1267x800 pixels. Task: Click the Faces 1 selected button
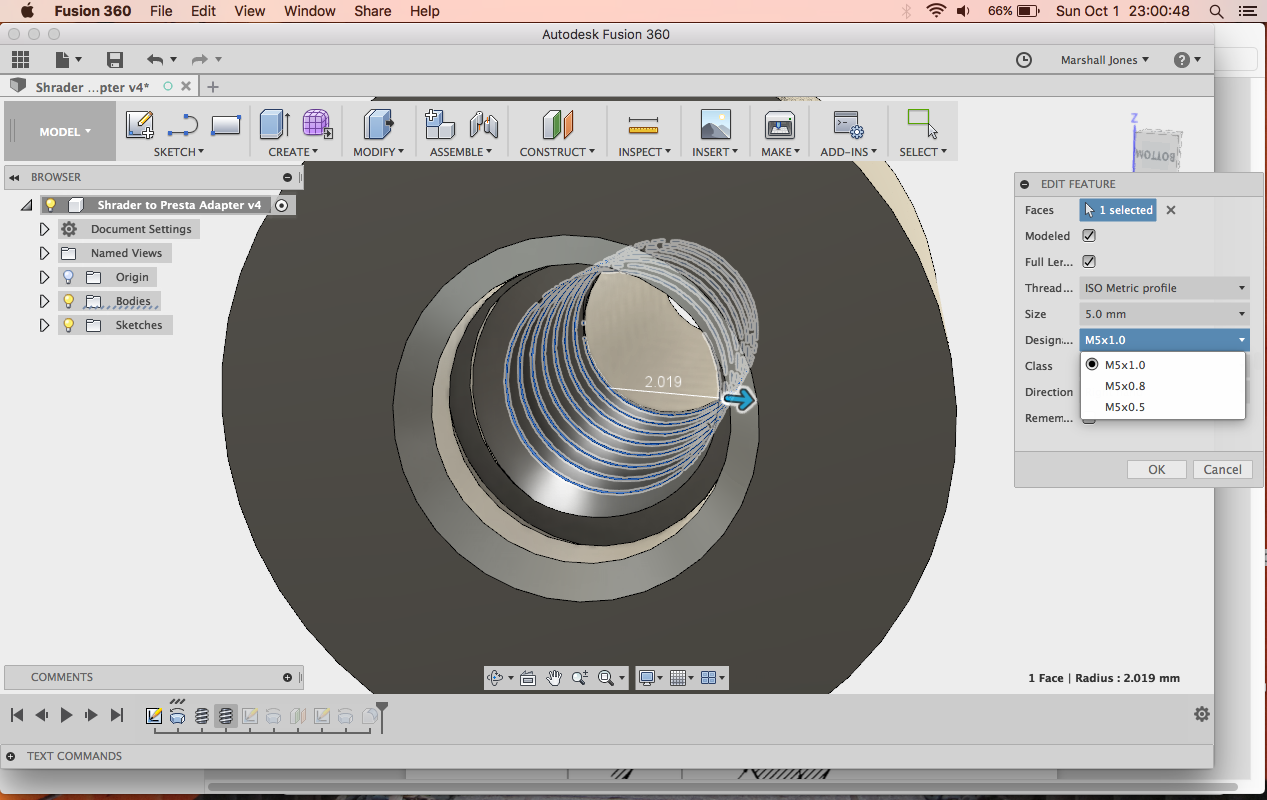[1118, 210]
